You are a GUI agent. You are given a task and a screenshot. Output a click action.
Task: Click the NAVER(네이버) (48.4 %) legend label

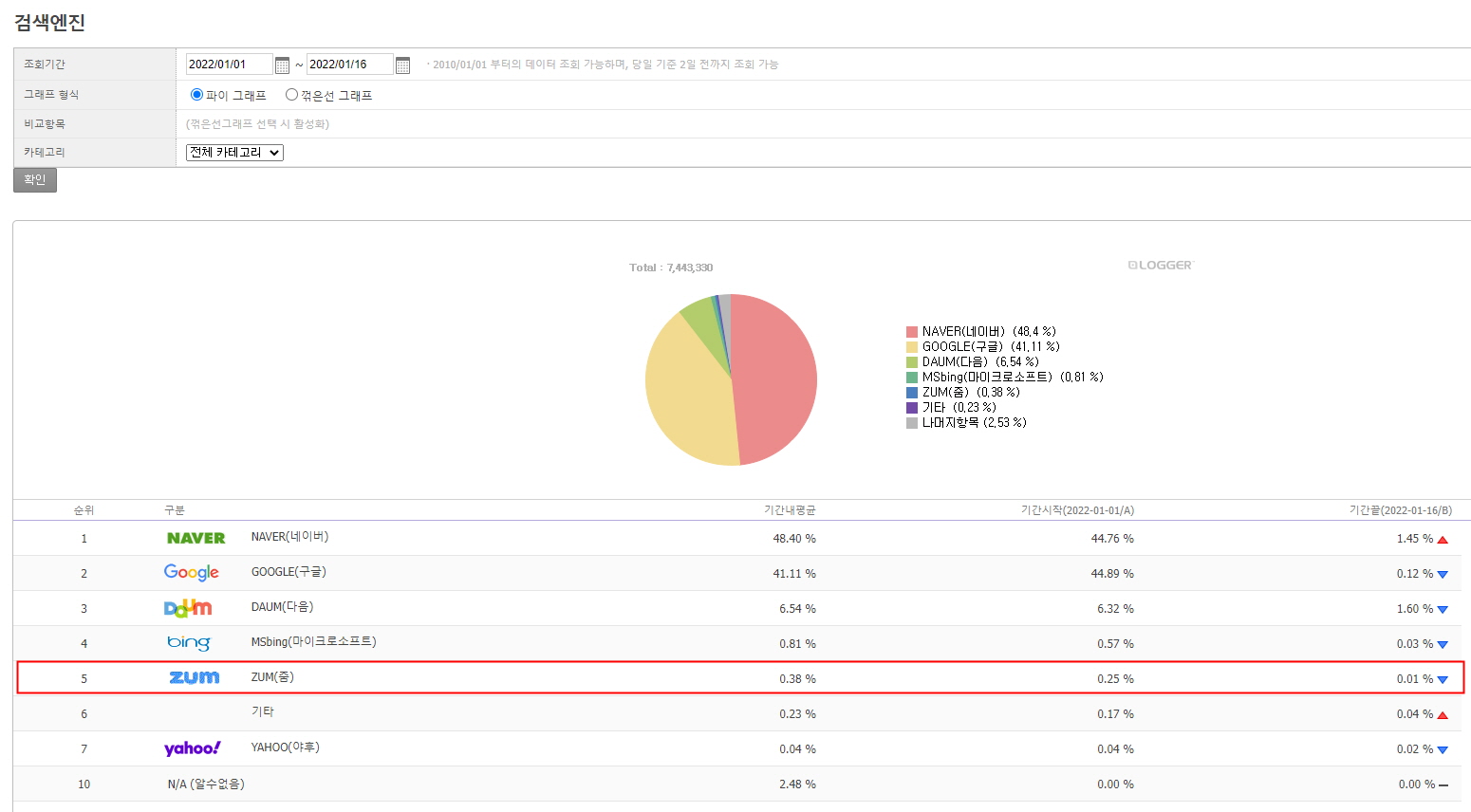point(989,332)
